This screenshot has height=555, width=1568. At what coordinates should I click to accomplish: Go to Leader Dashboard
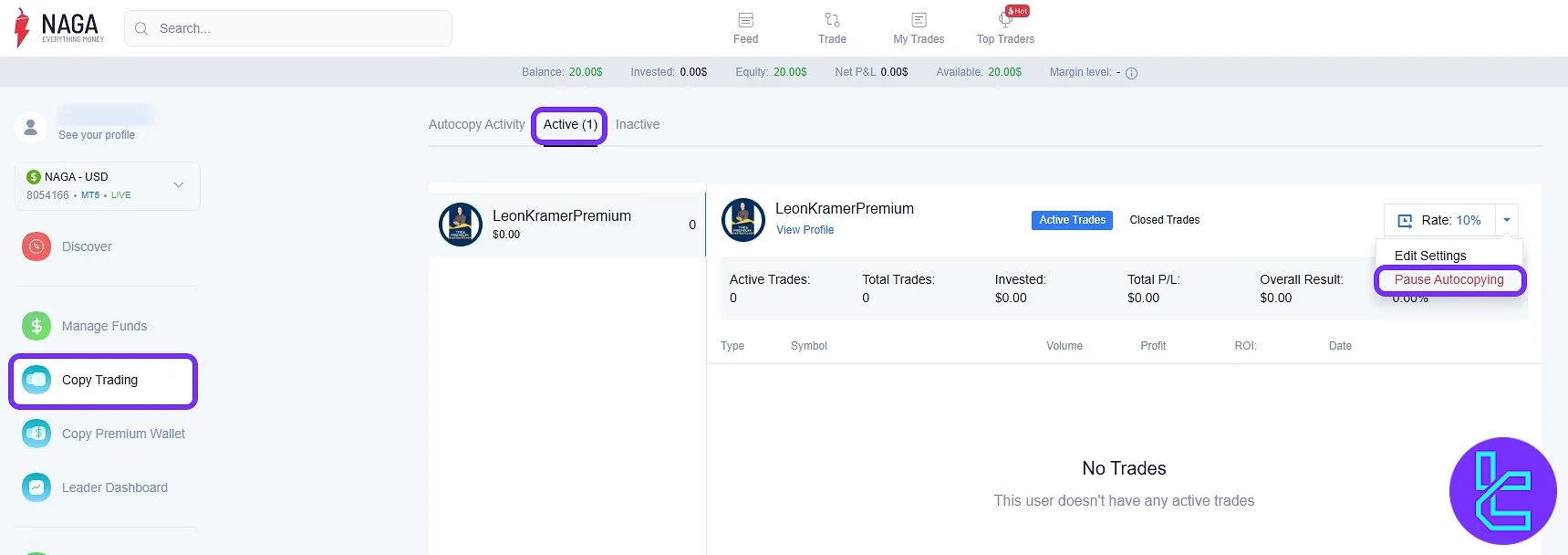pos(115,487)
